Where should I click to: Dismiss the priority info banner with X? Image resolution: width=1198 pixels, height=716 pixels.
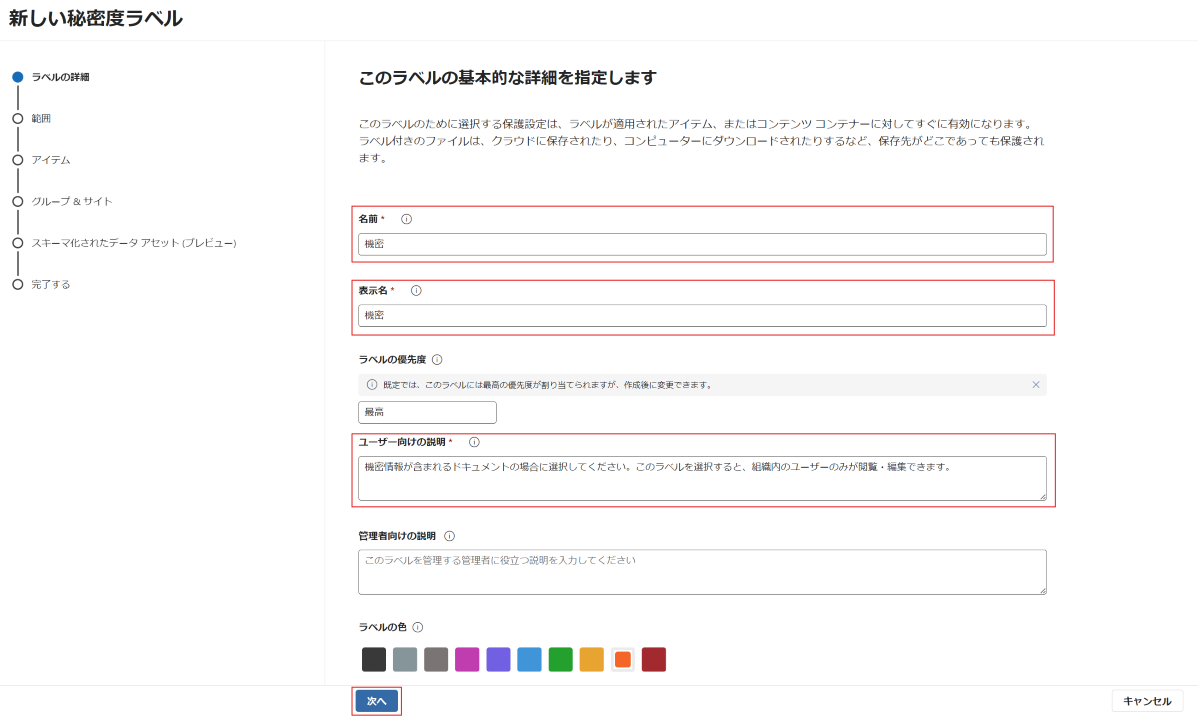tap(1035, 385)
